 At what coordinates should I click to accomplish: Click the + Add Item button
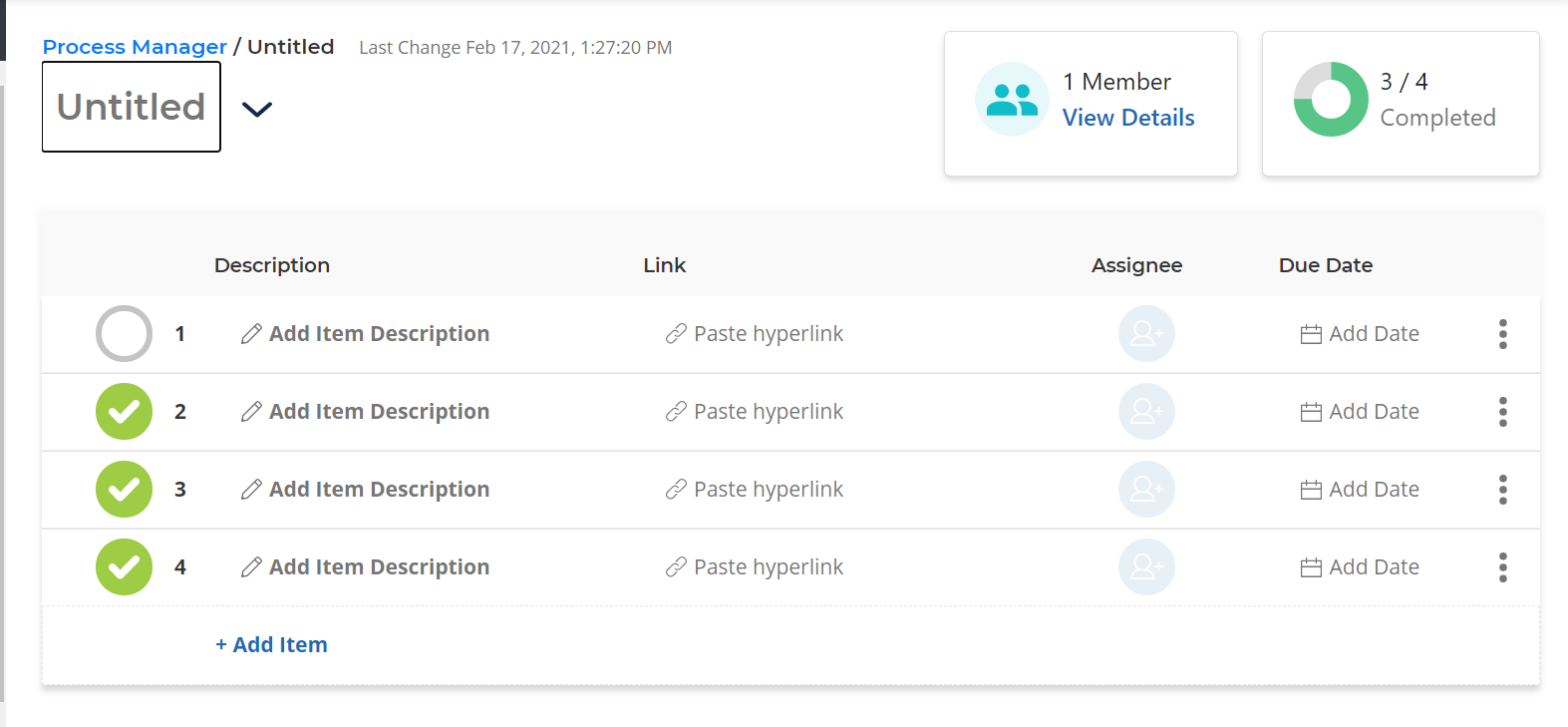pyautogui.click(x=271, y=645)
